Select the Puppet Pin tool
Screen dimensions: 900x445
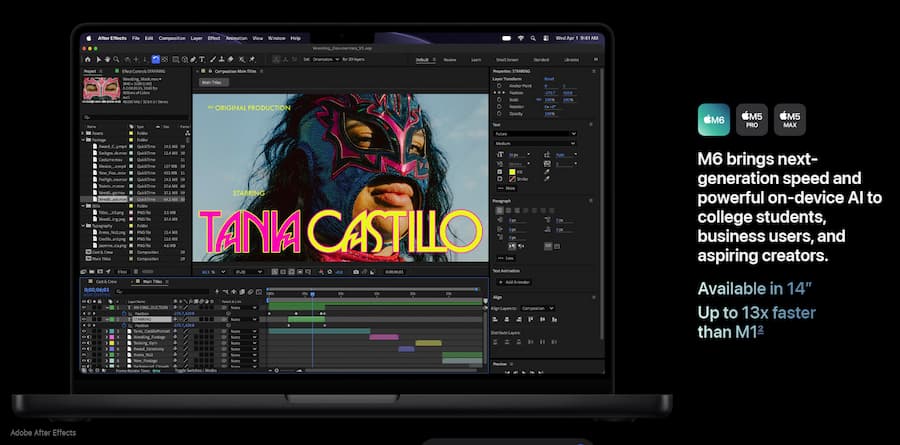(x=252, y=59)
